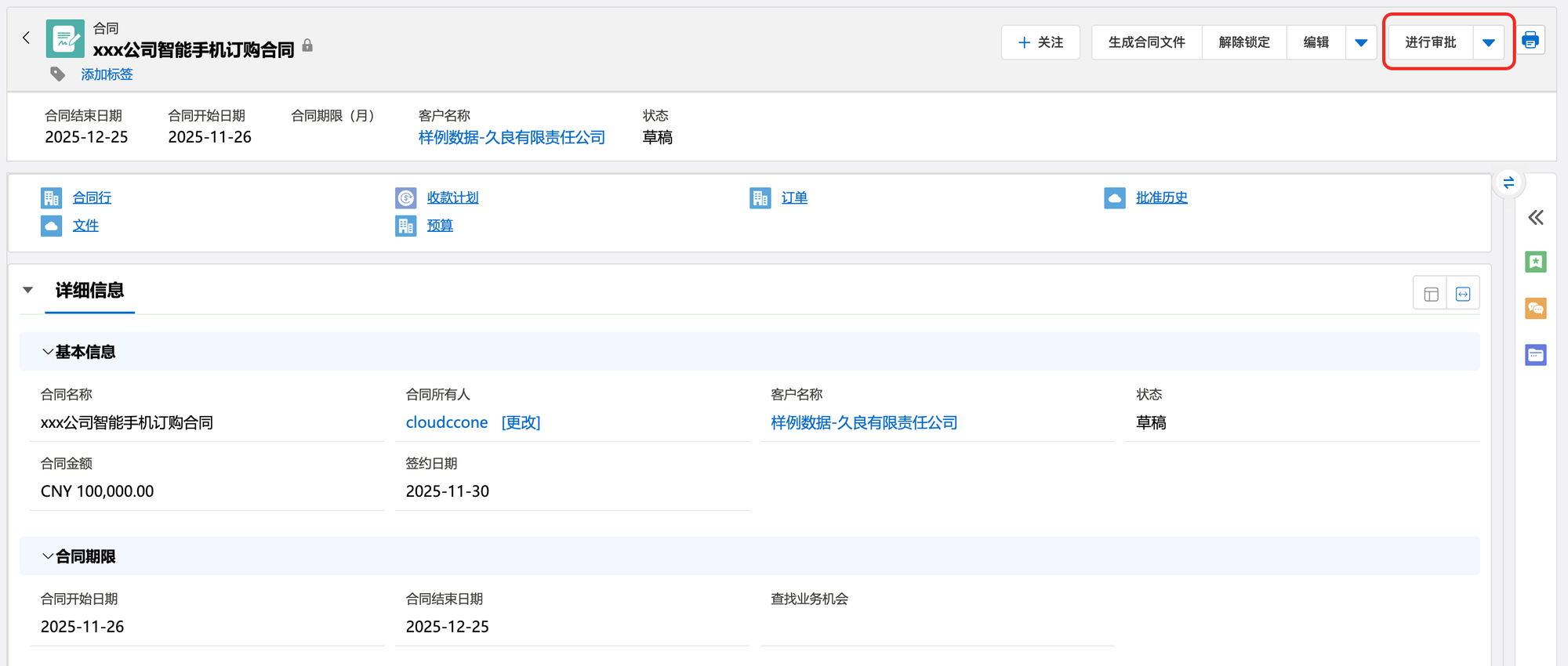1568x666 pixels.
Task: Open dropdown arrow next to 进行审批
Action: pos(1488,42)
